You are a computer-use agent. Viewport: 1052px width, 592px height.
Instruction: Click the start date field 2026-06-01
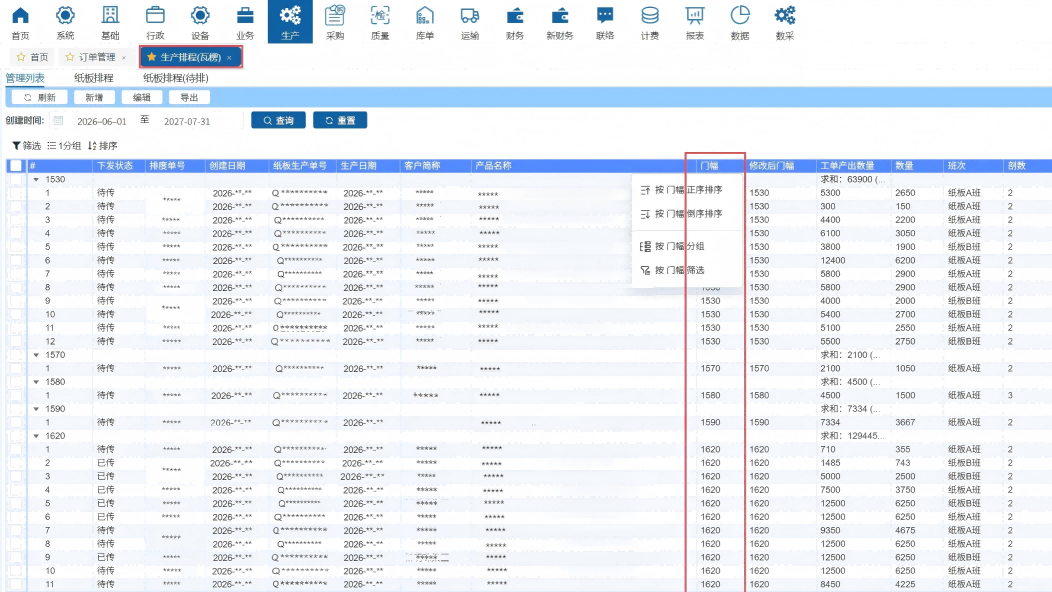click(101, 121)
